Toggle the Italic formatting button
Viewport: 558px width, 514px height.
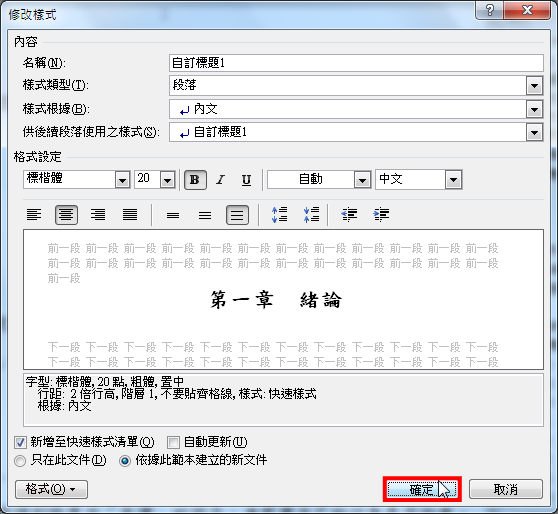(221, 180)
